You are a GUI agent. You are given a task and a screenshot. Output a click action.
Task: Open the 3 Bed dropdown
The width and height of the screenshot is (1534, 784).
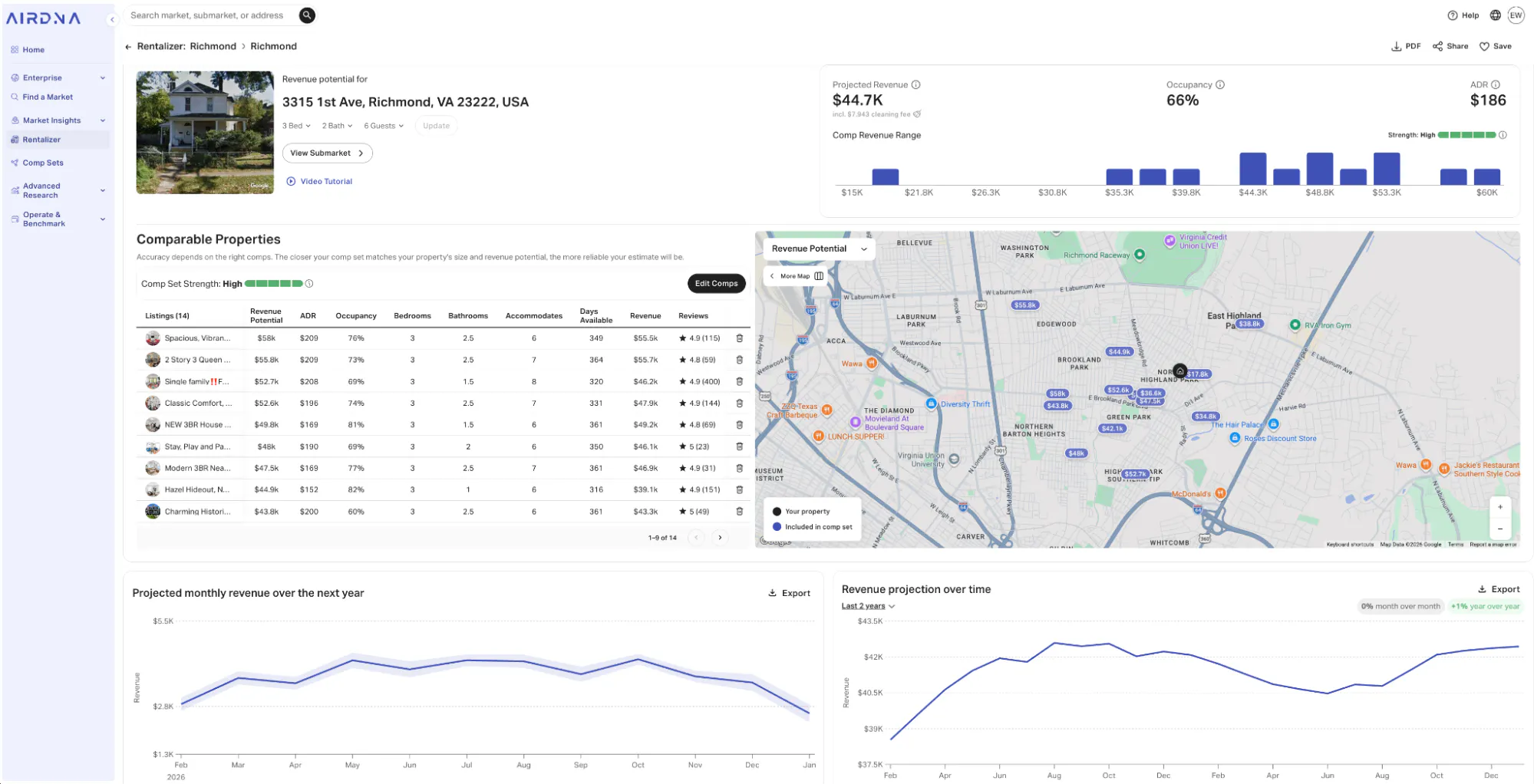pos(296,126)
